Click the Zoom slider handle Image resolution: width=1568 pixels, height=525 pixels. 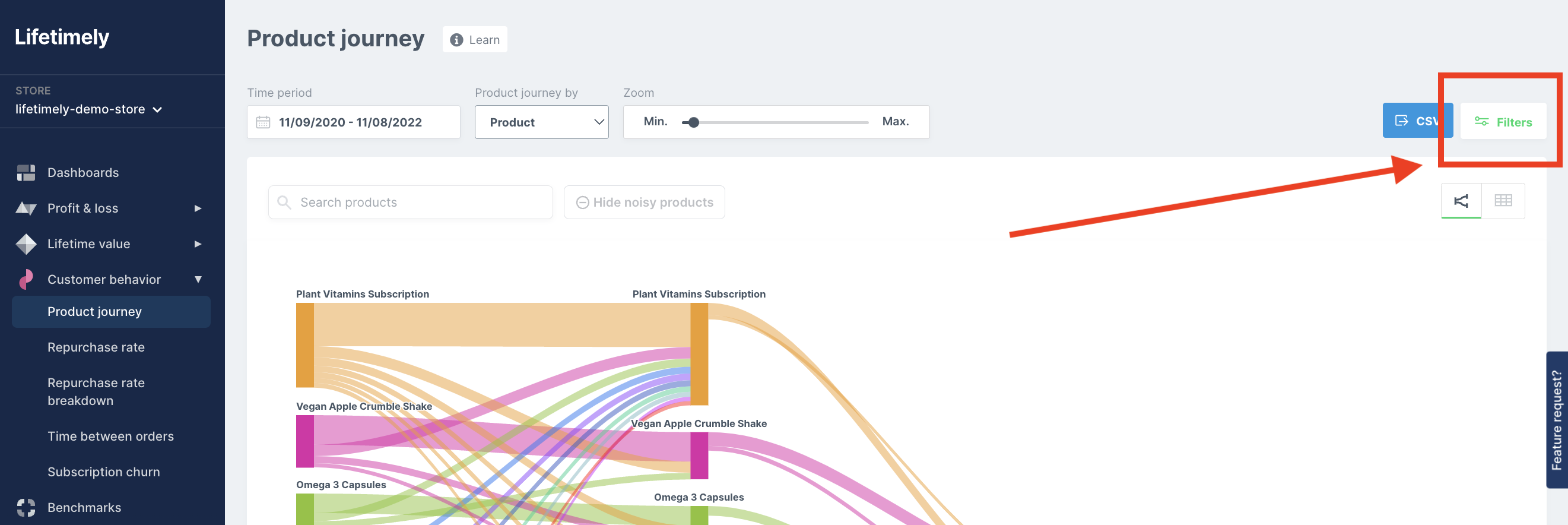point(693,122)
